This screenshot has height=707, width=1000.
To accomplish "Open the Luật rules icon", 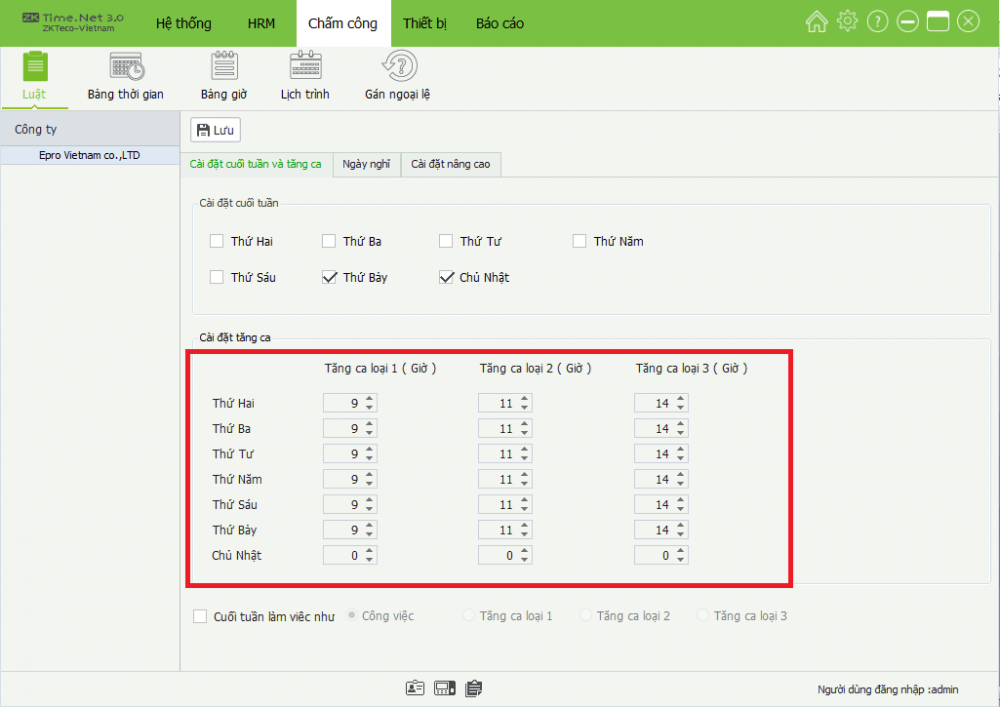I will pyautogui.click(x=34, y=68).
